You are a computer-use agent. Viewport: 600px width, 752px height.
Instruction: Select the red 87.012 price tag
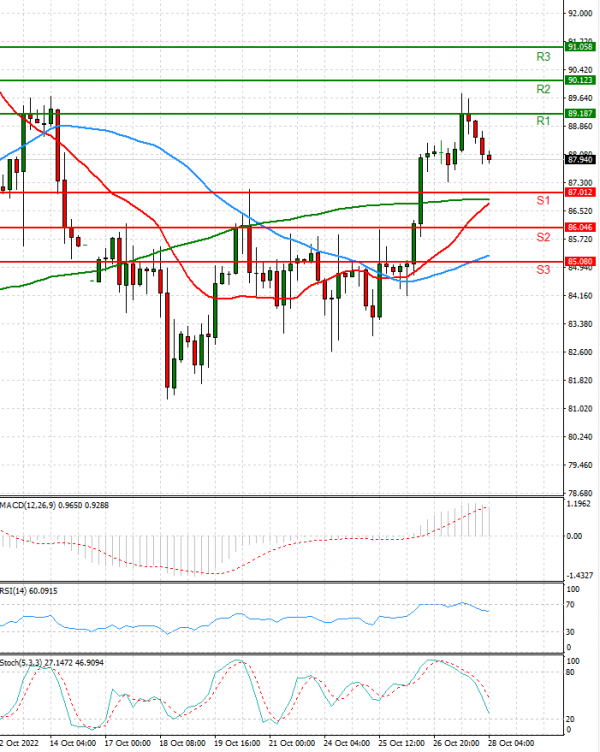point(580,192)
